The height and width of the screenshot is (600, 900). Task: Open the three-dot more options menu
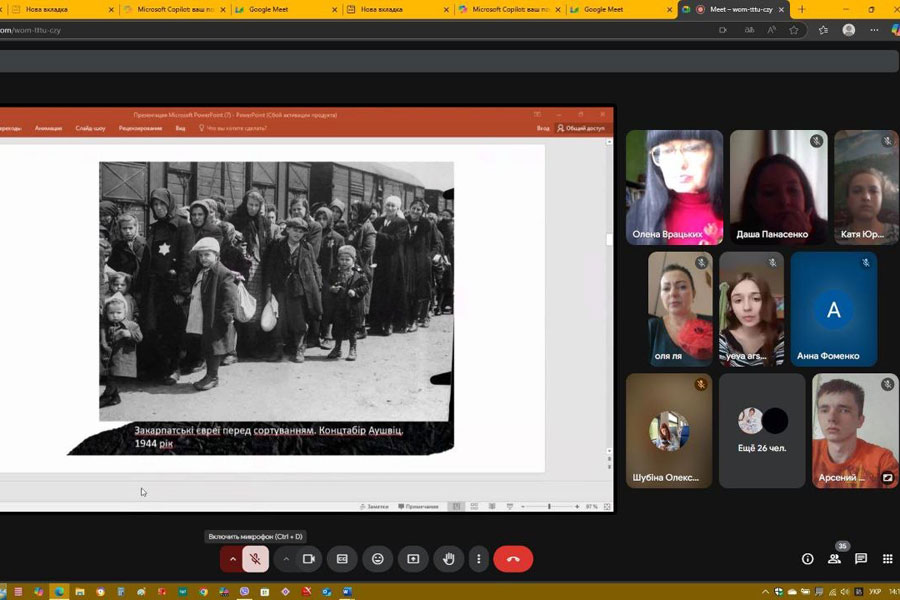pyautogui.click(x=479, y=559)
